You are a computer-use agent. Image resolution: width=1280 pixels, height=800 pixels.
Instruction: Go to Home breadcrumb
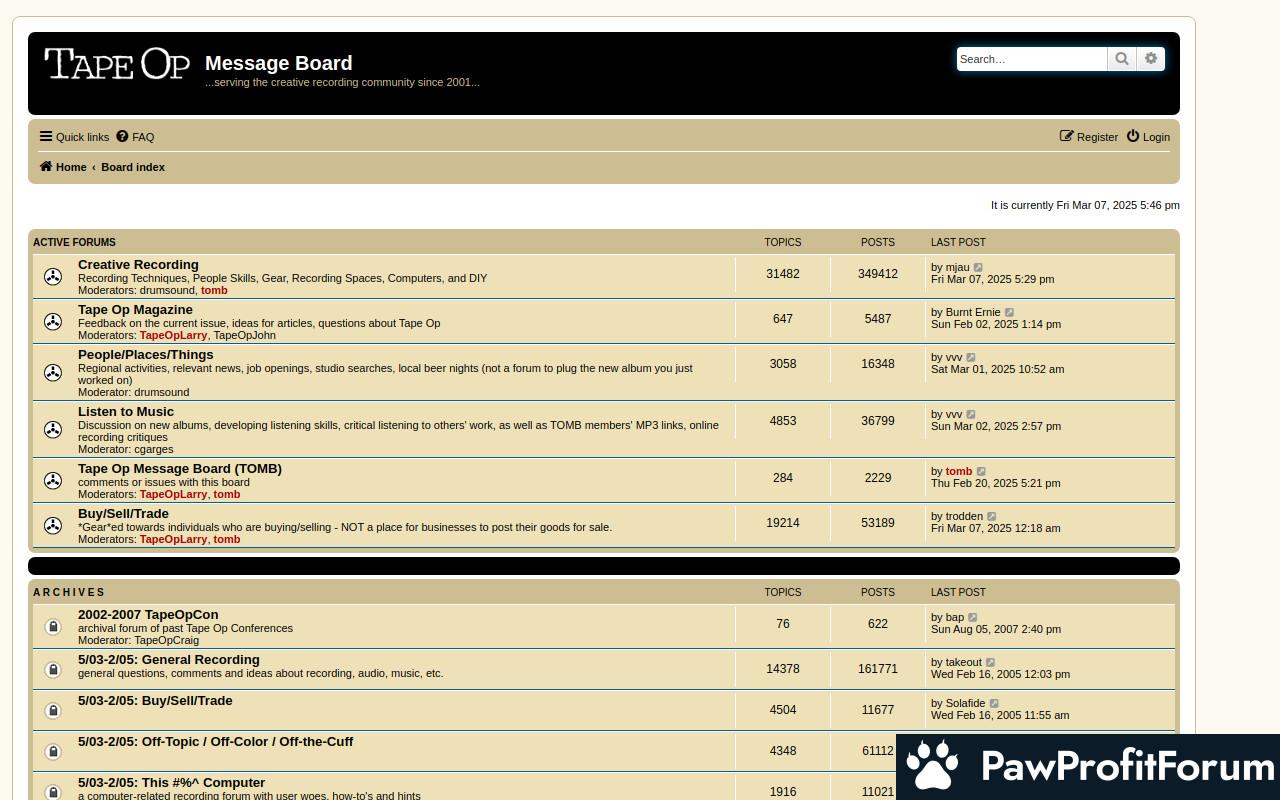[63, 167]
